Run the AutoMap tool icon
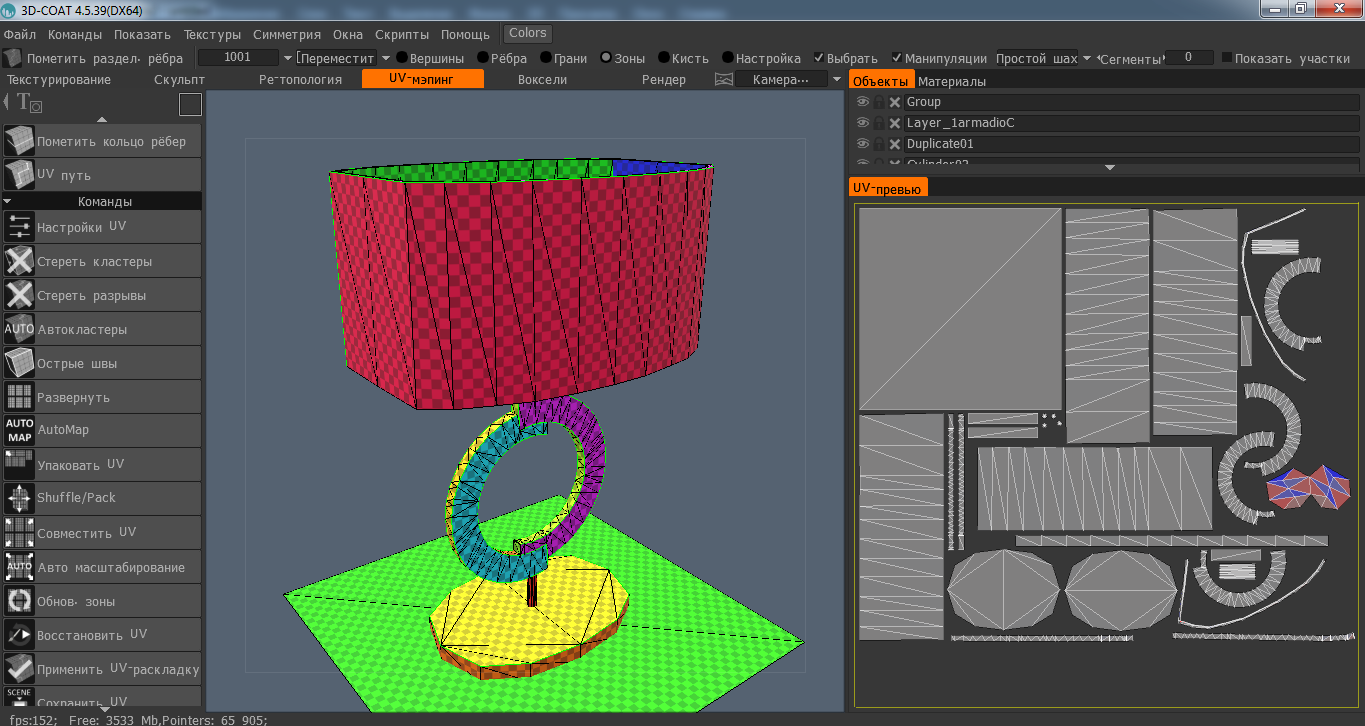Viewport: 1365px width, 726px height. (20, 431)
